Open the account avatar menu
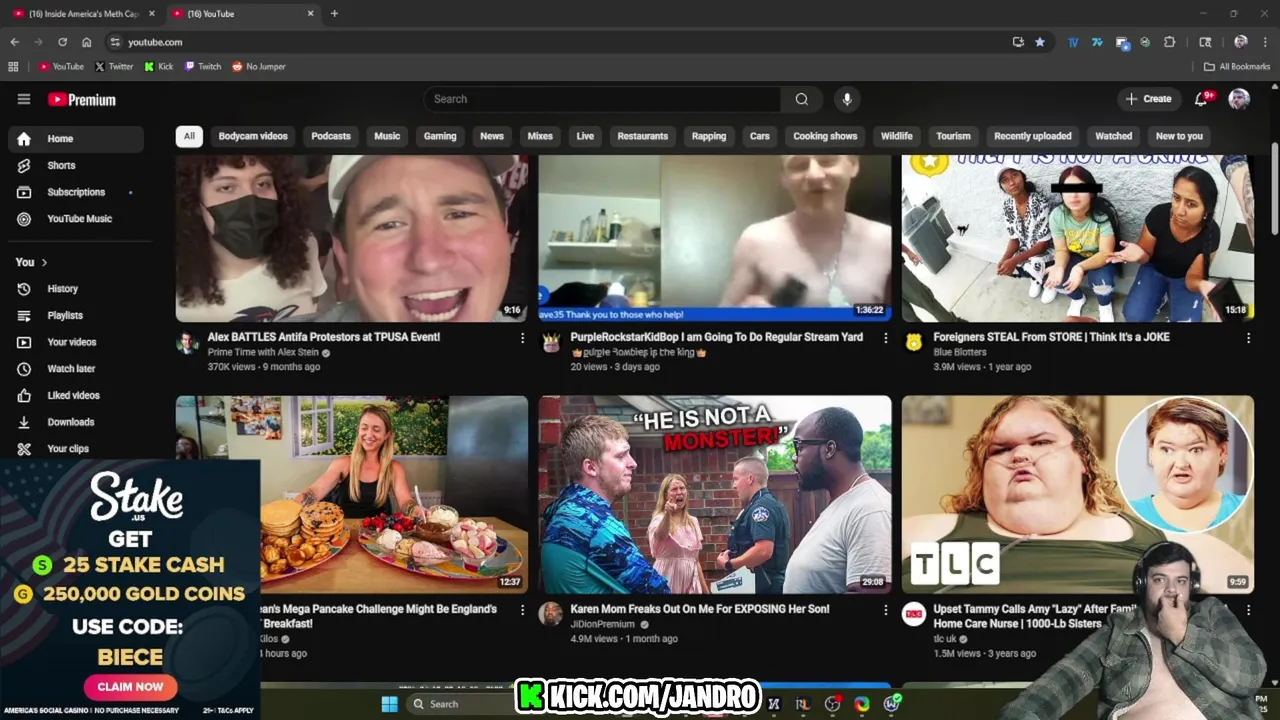This screenshot has height=720, width=1280. point(1239,99)
